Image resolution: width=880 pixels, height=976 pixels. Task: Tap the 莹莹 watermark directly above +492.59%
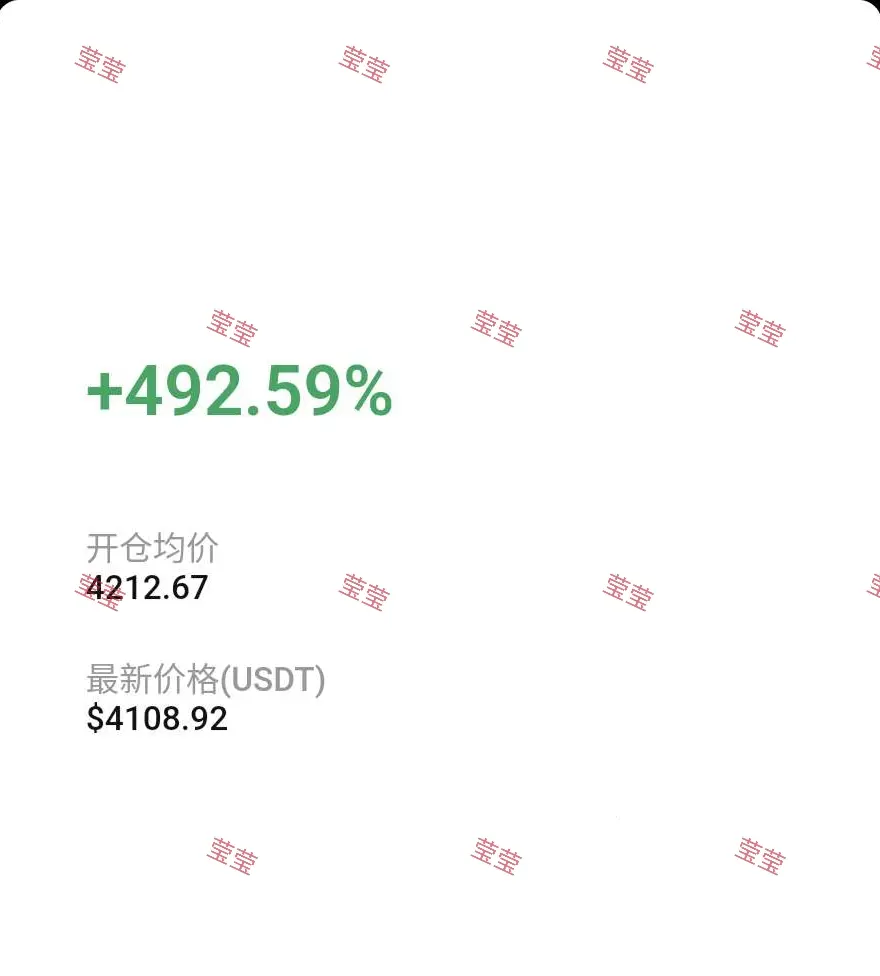(232, 327)
